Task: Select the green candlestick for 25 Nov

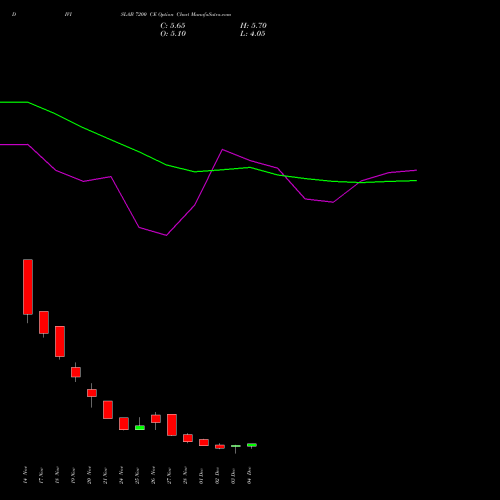Action: coord(140,427)
